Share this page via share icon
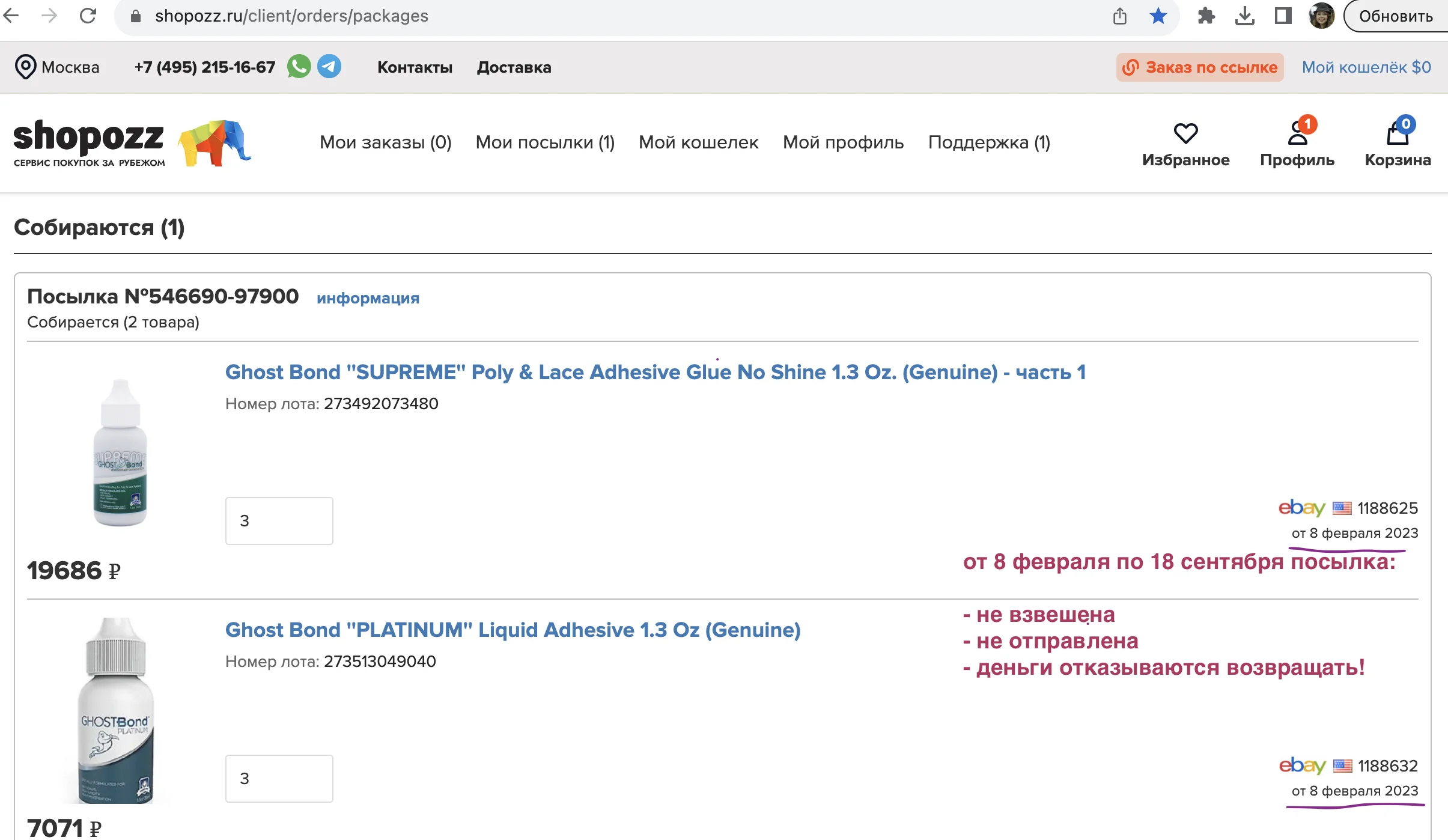Viewport: 1448px width, 840px height. (1119, 16)
